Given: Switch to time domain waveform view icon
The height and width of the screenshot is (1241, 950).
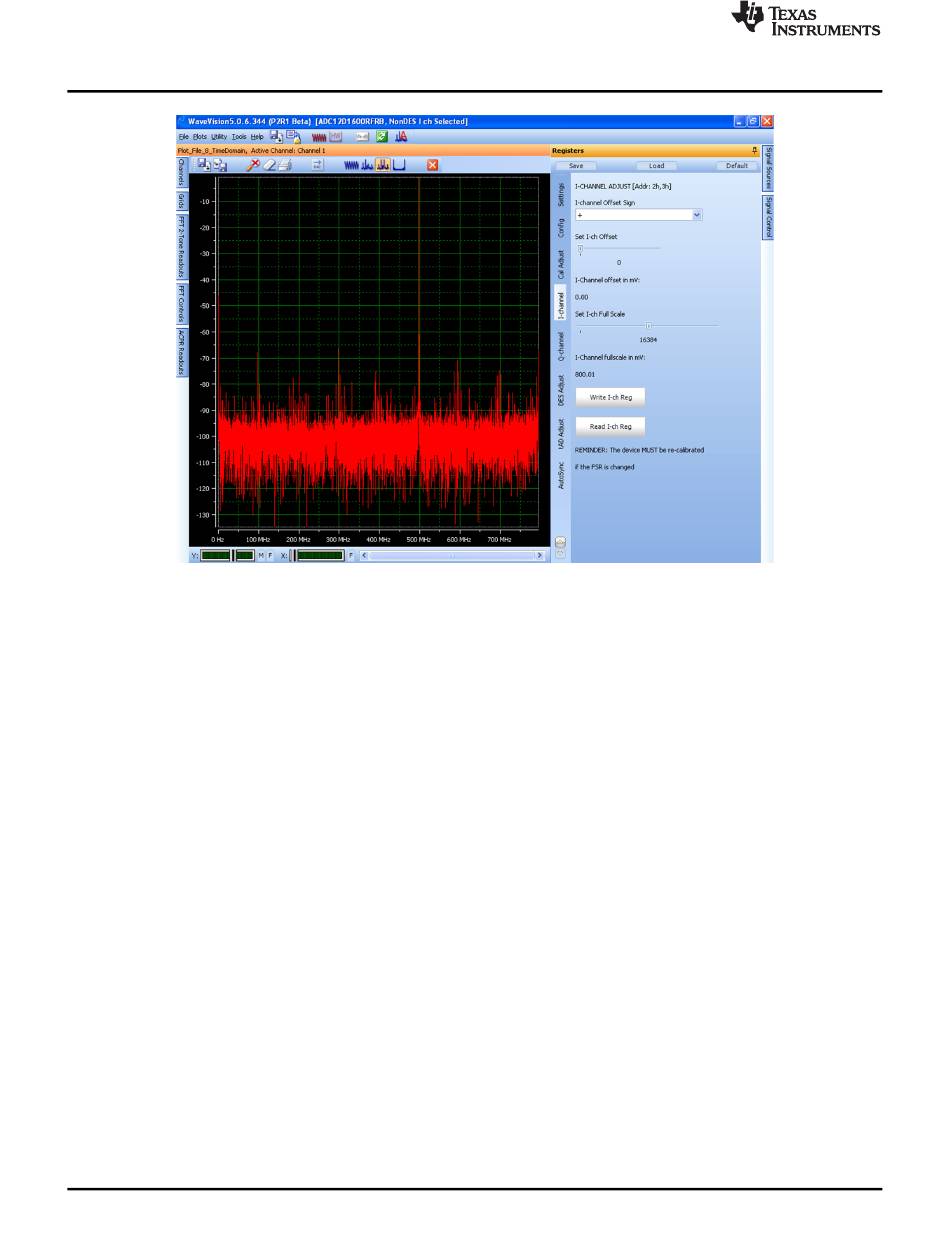Looking at the screenshot, I should coord(351,165).
